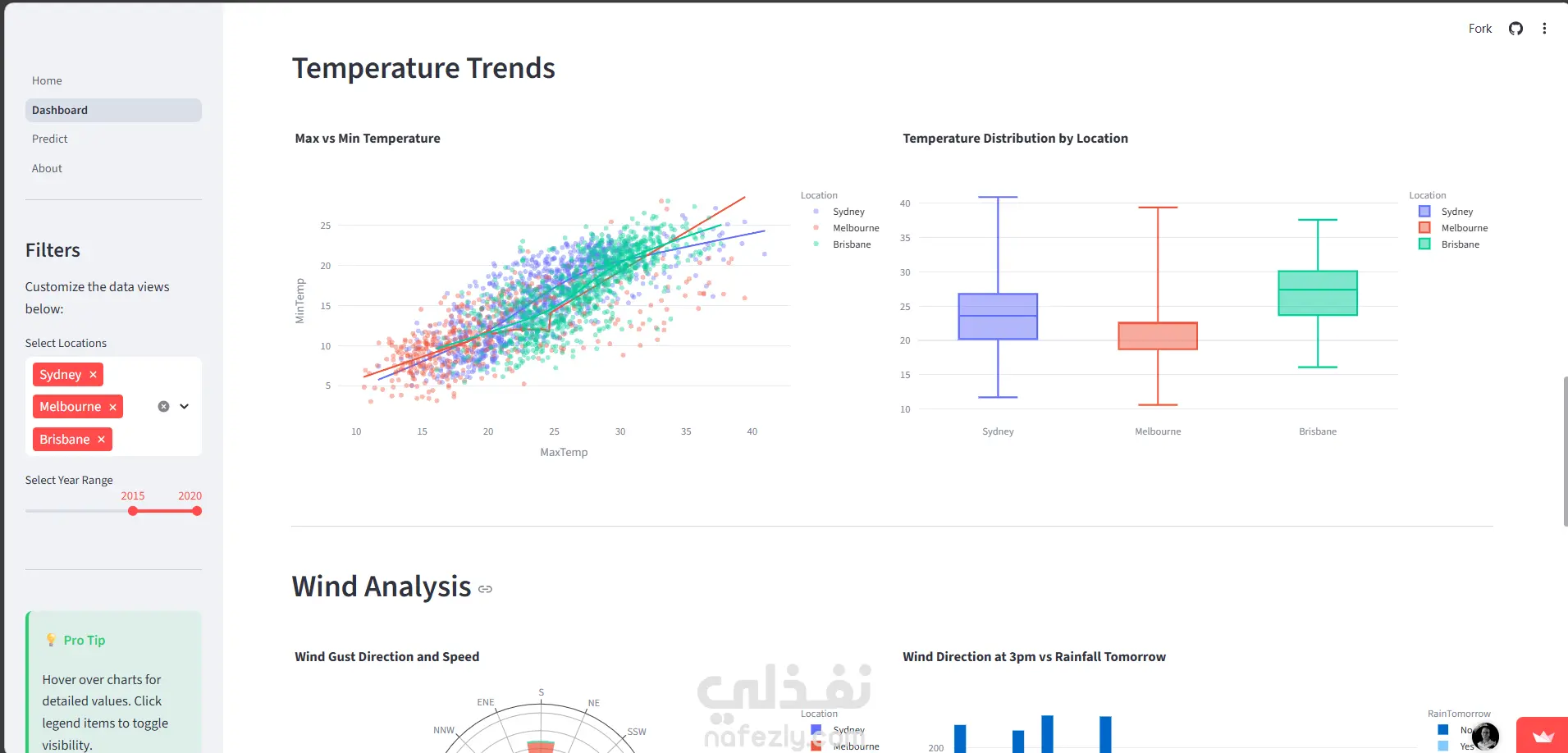Image resolution: width=1568 pixels, height=753 pixels.
Task: Click the profile avatar at bottom right
Action: pos(1485,736)
